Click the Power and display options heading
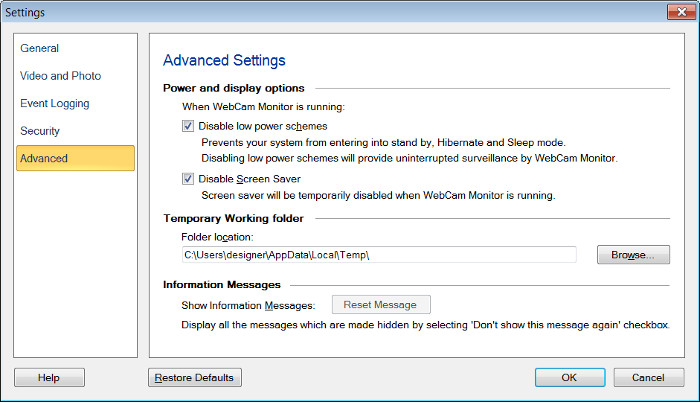Image resolution: width=700 pixels, height=402 pixels. click(x=234, y=88)
